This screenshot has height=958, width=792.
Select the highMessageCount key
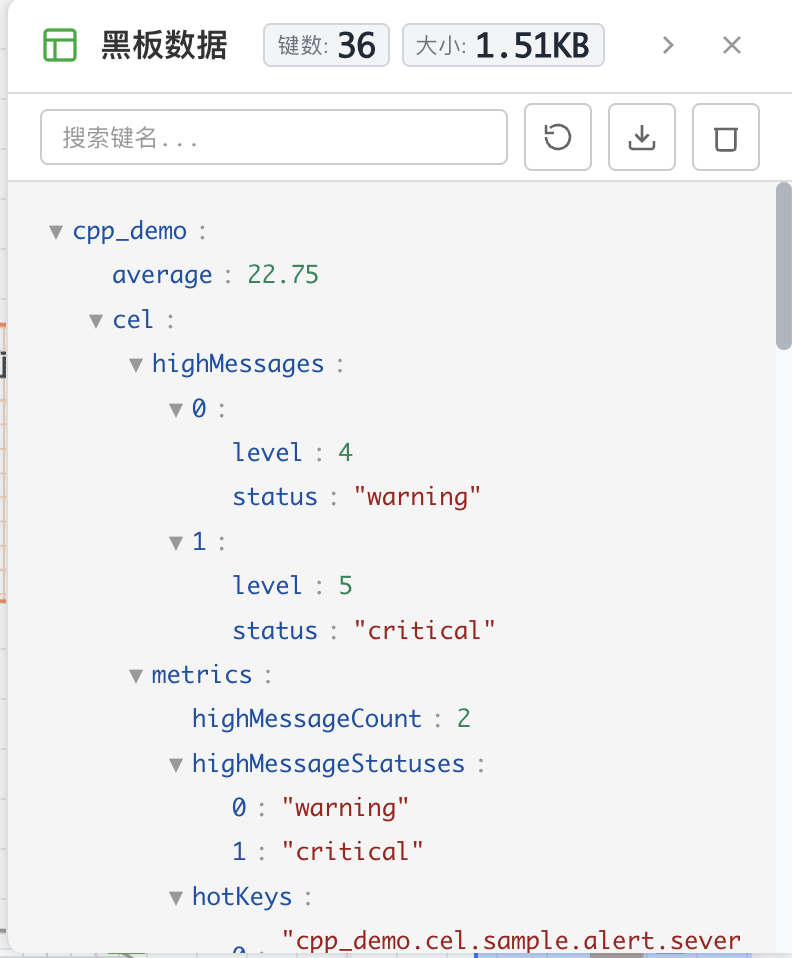tap(307, 719)
